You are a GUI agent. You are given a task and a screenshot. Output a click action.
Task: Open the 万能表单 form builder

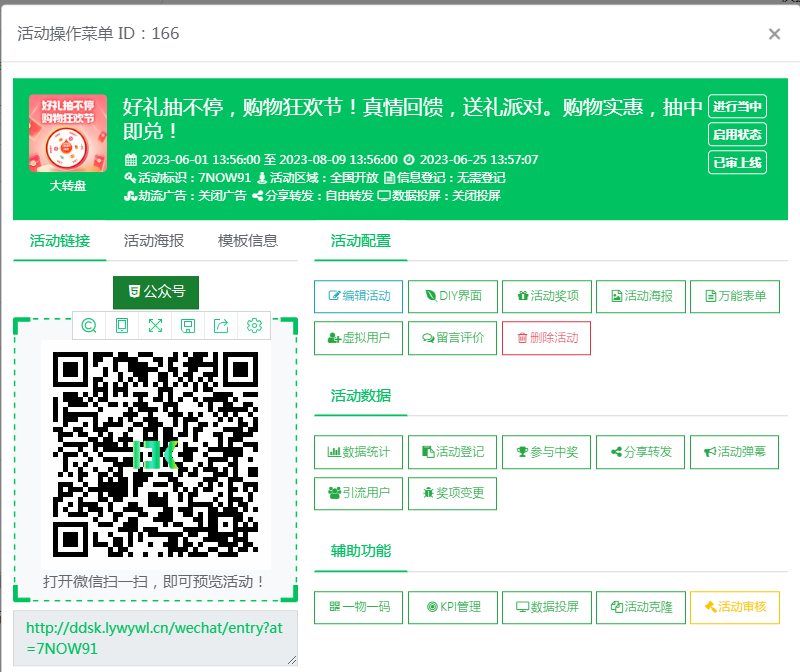[x=735, y=296]
